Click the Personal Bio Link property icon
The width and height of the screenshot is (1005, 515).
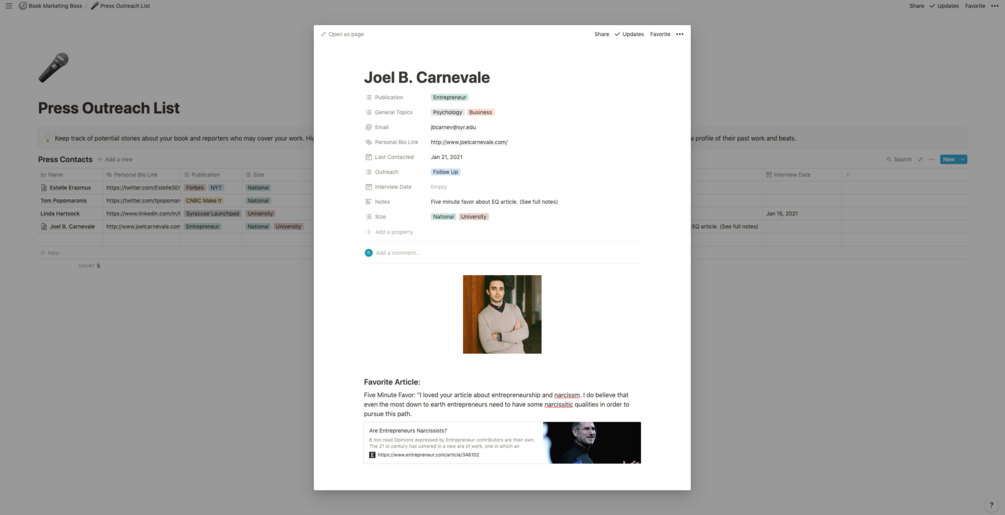[369, 142]
